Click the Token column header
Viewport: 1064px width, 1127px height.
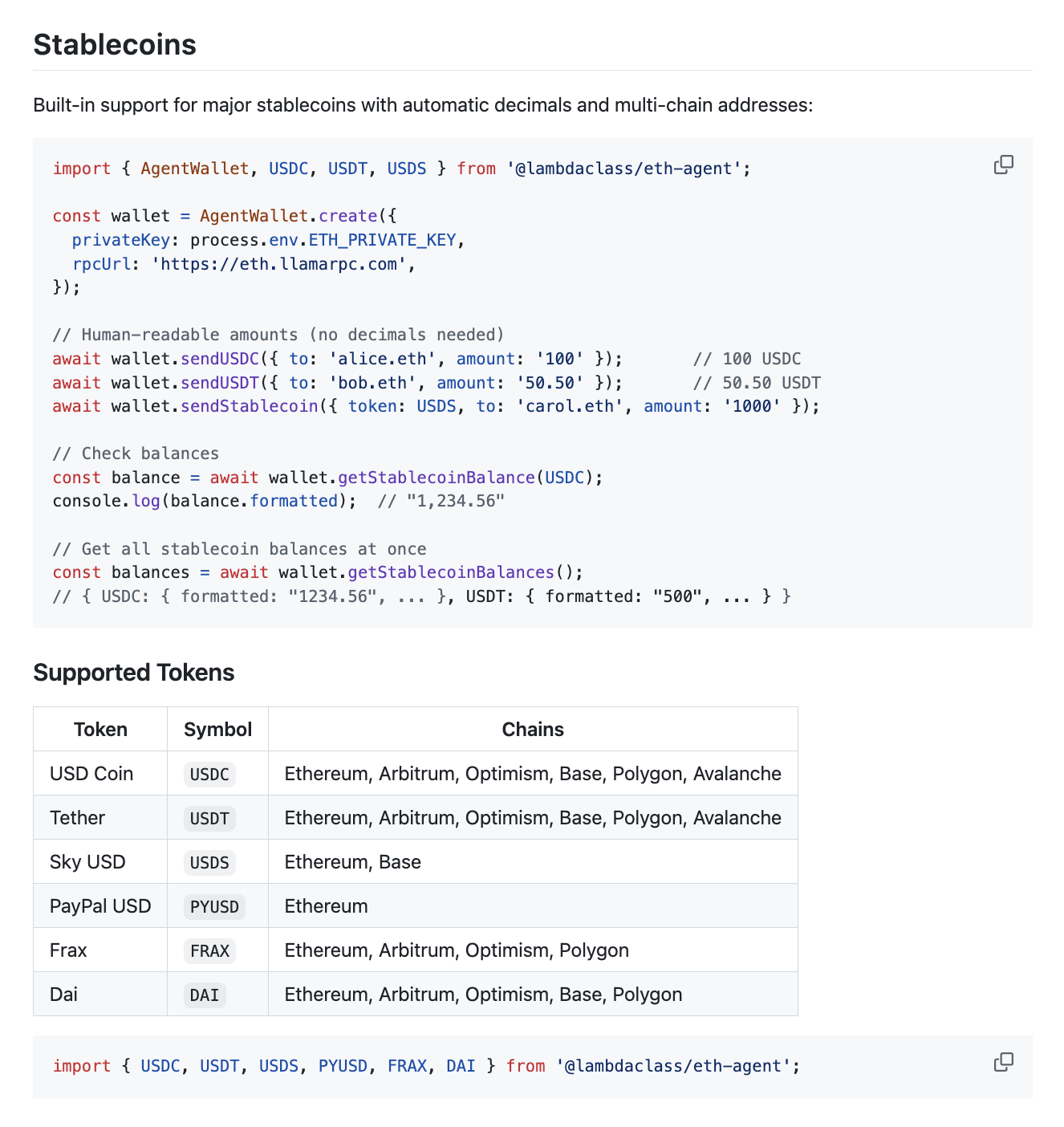coord(100,730)
